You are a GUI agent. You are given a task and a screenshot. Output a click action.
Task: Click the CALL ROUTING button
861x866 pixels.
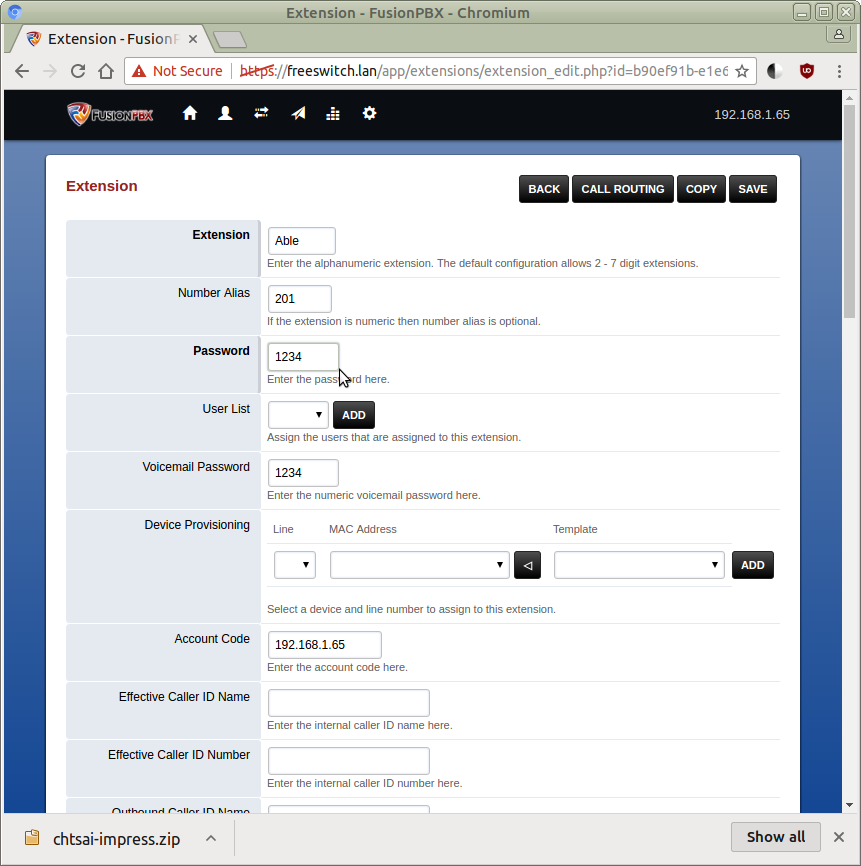point(623,189)
